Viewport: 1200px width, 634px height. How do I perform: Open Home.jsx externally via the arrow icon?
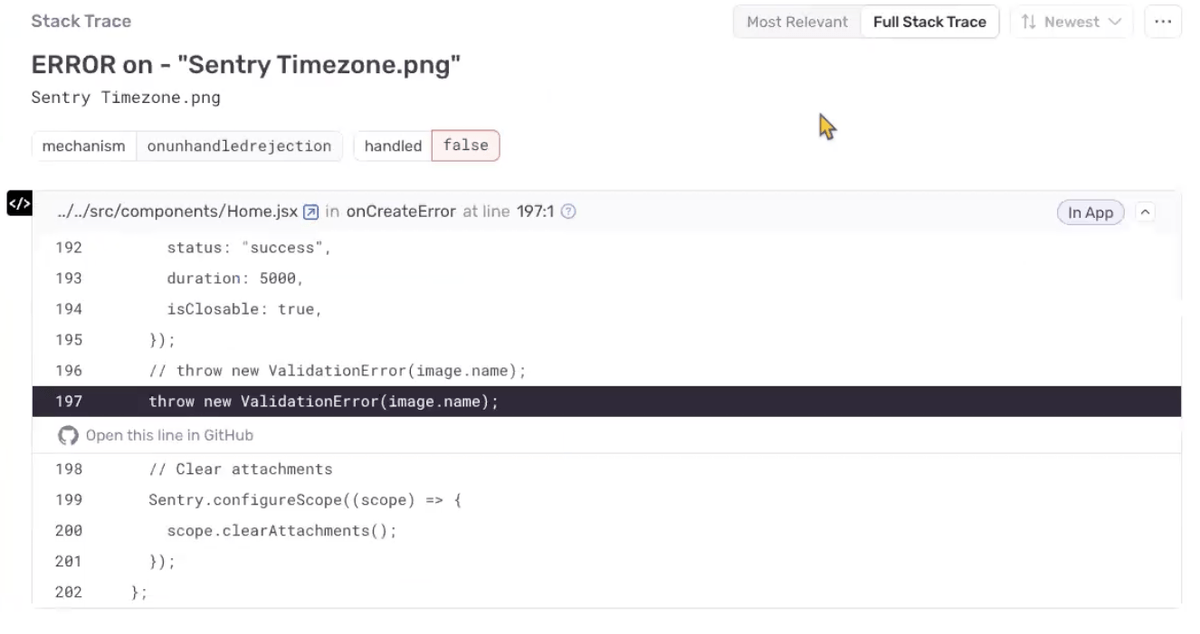pos(310,211)
